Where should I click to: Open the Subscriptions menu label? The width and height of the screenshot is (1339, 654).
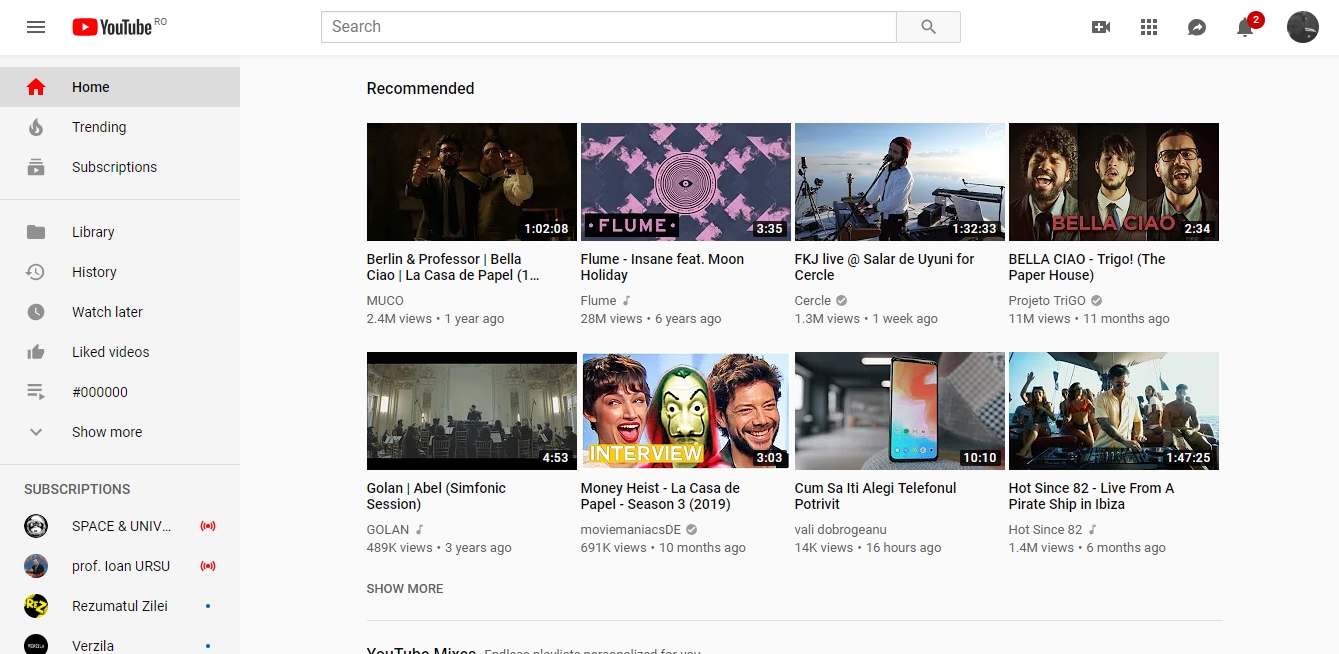click(114, 167)
